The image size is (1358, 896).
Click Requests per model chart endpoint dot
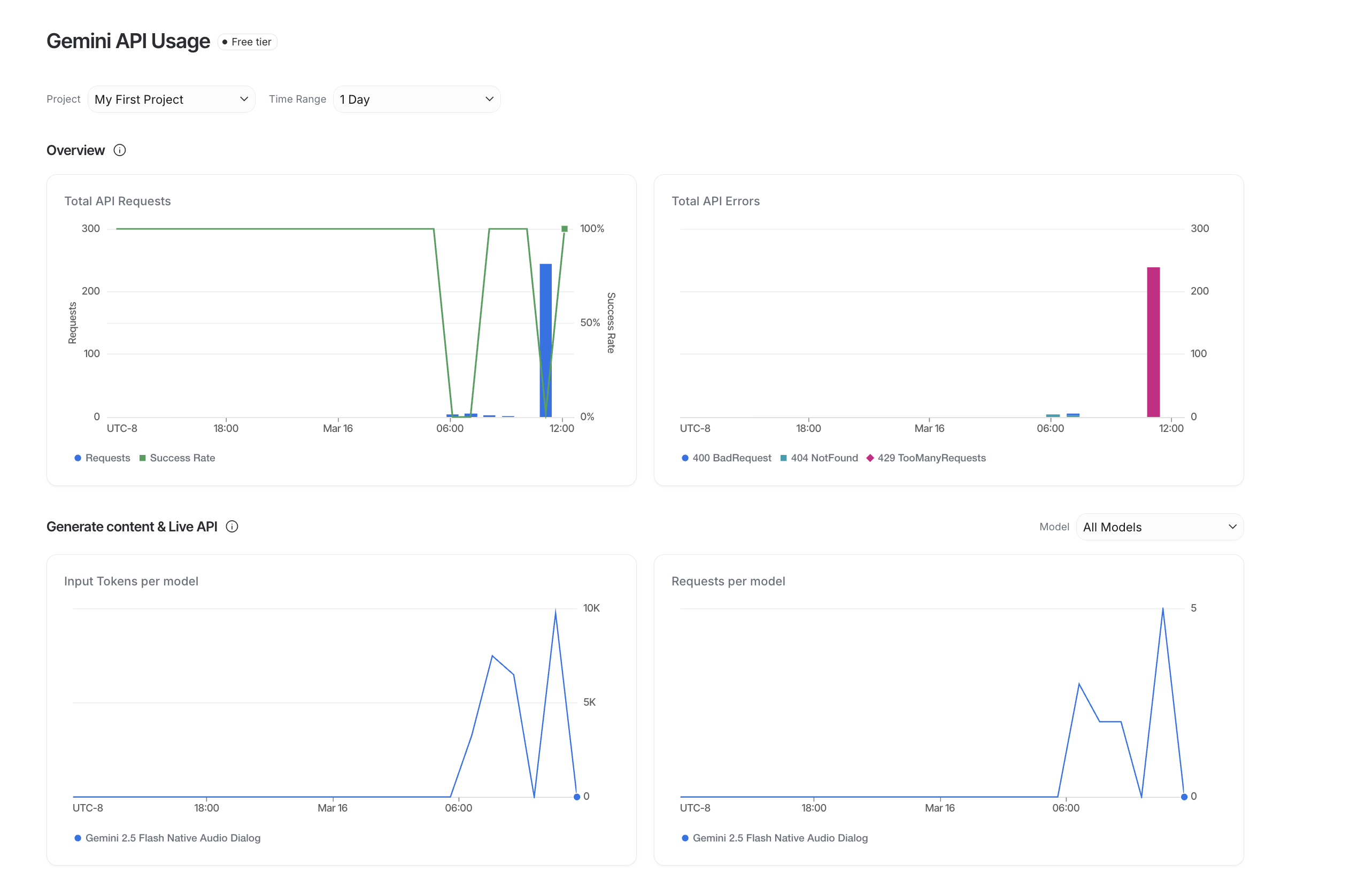click(x=1184, y=797)
